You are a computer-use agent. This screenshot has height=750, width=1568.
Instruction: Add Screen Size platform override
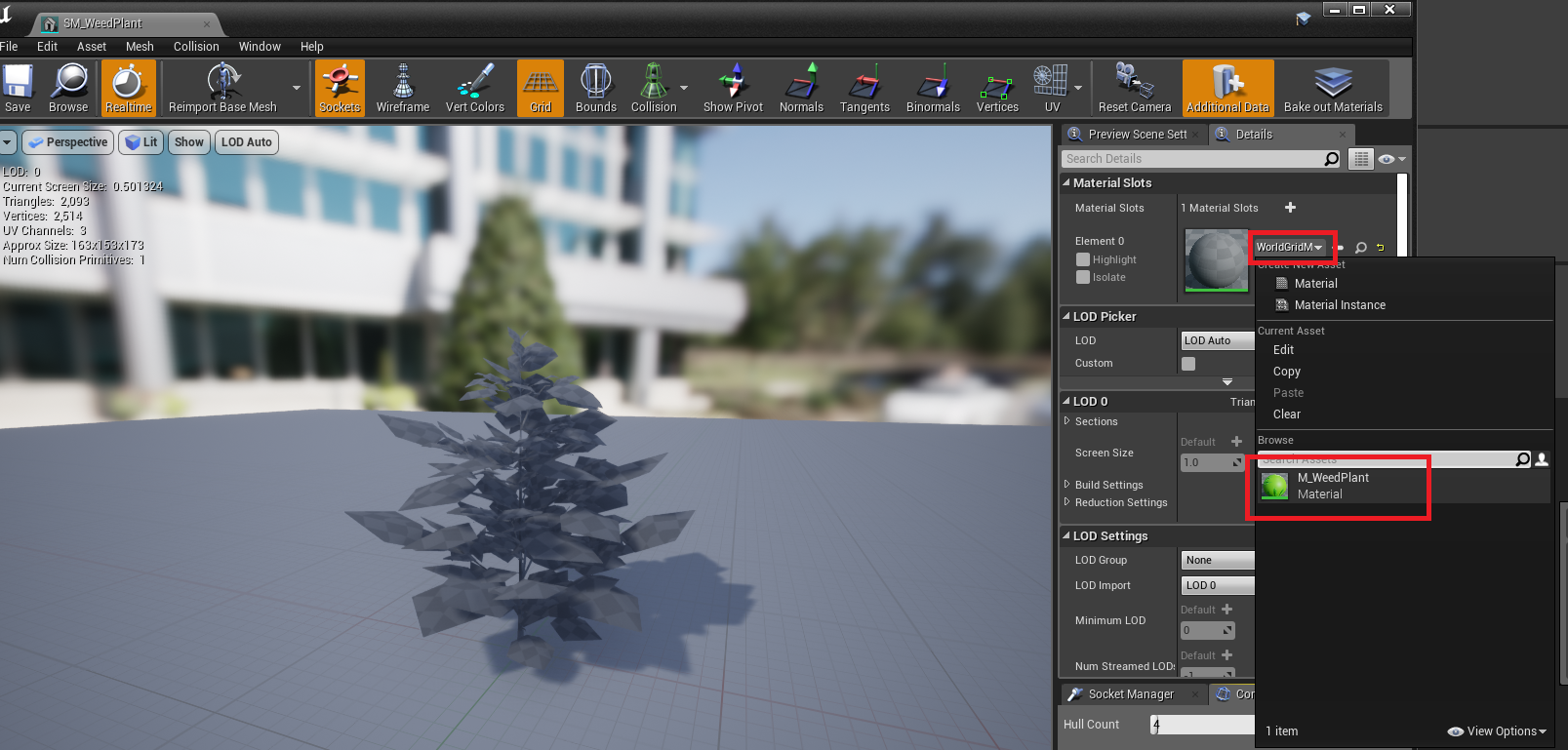tap(1236, 442)
